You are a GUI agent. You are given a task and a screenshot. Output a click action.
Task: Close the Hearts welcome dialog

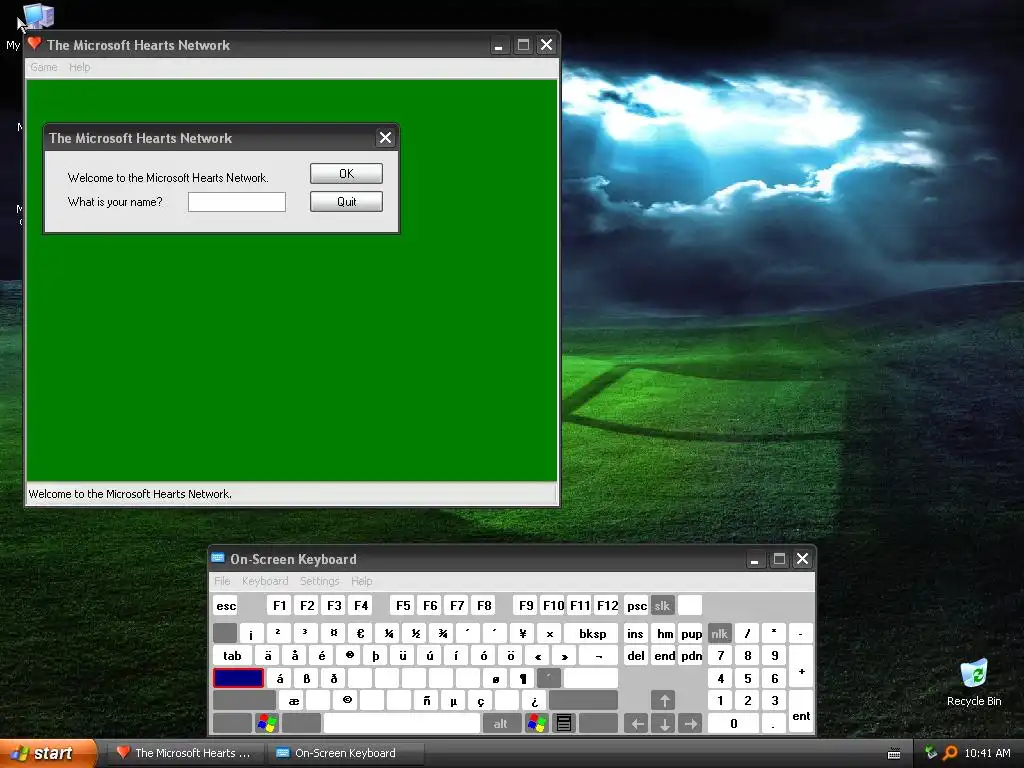(x=385, y=138)
